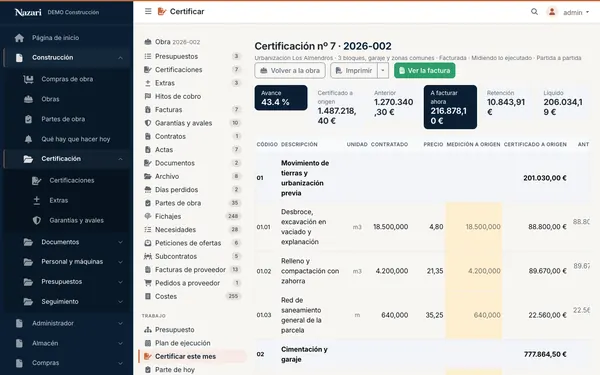The height and width of the screenshot is (375, 600).
Task: Click measurement field 4.200,000 for row 01.02
Action: click(474, 271)
